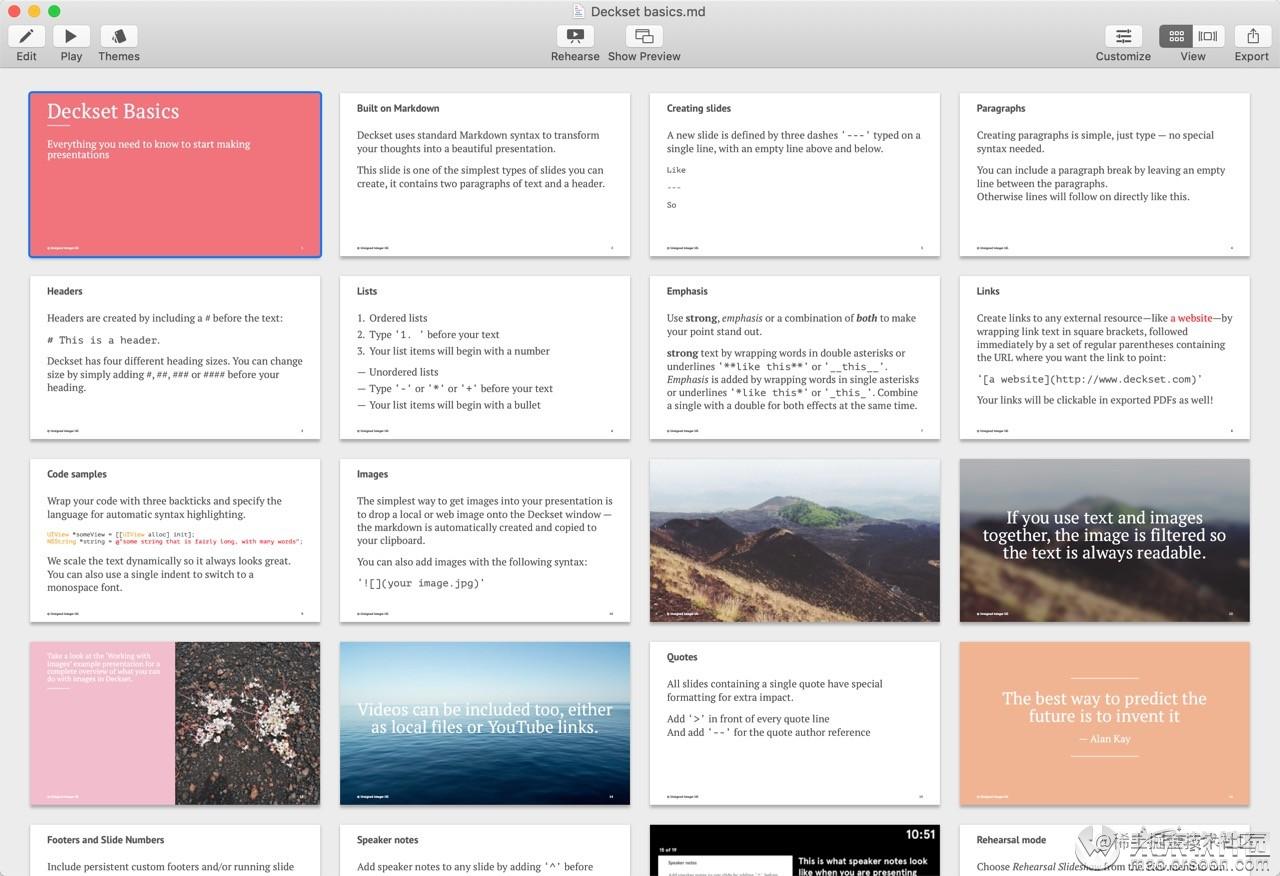This screenshot has height=876, width=1280.
Task: Click the red 'a website' link text
Action: point(1191,318)
